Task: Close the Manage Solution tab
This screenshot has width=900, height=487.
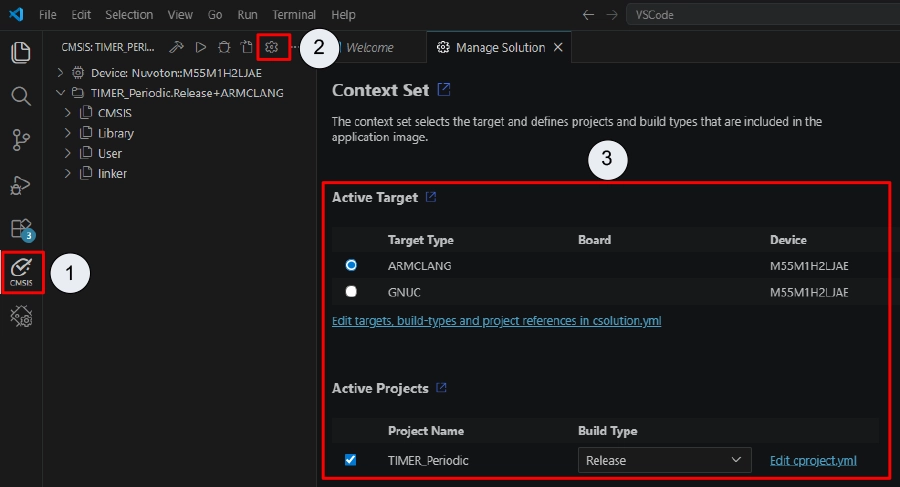Action: pyautogui.click(x=558, y=48)
